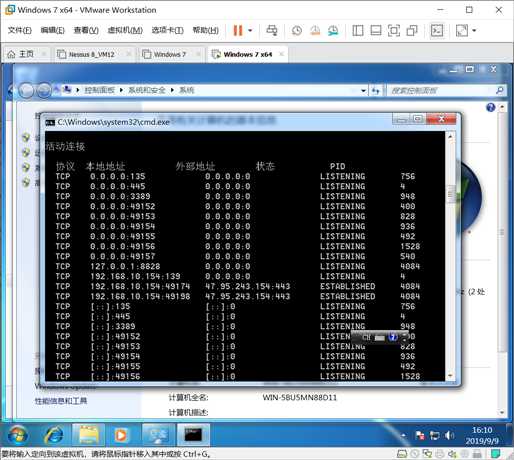Open the snapshot manager icon with teal wrench
The width and height of the screenshot is (514, 460).
(x=333, y=31)
